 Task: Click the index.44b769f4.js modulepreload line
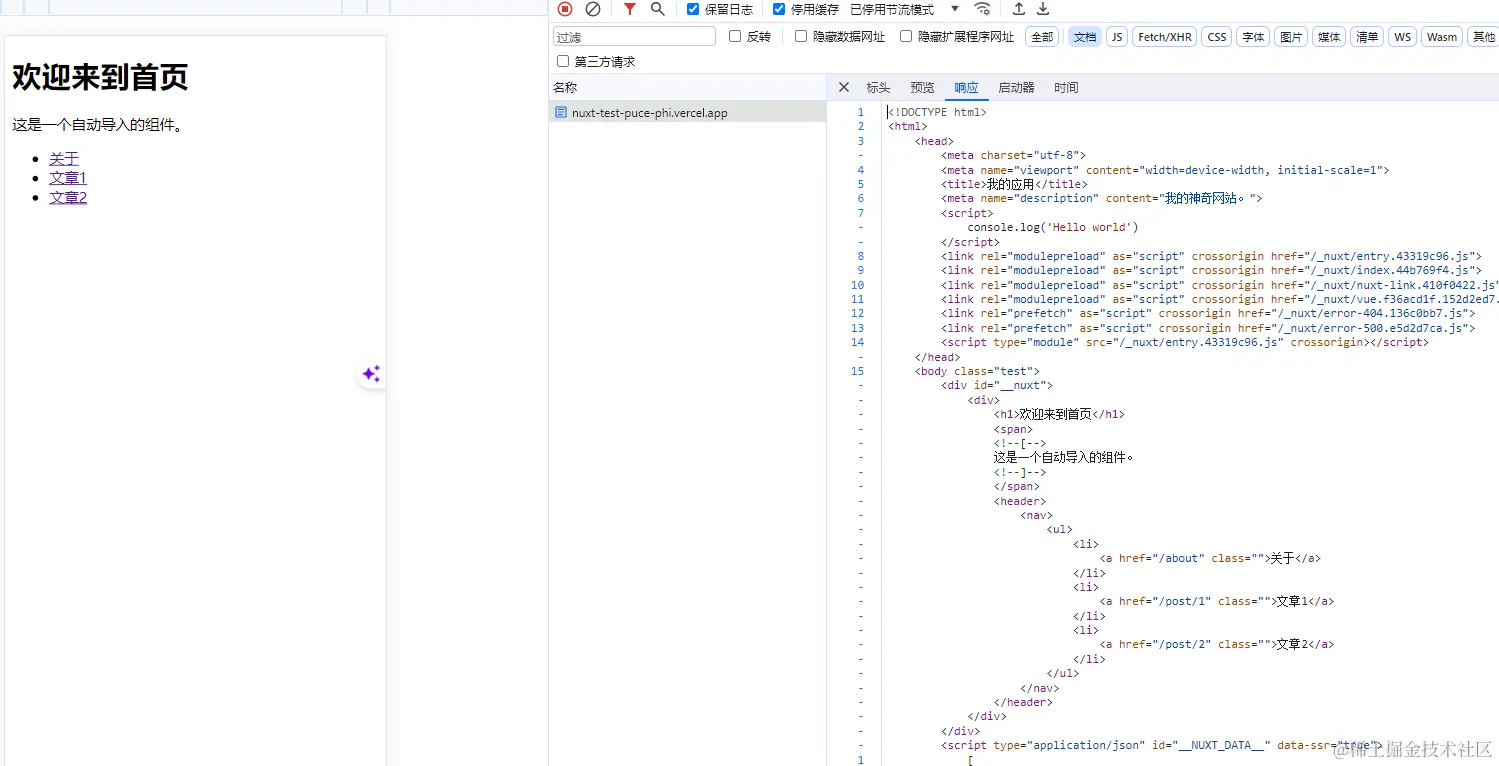pos(1211,270)
